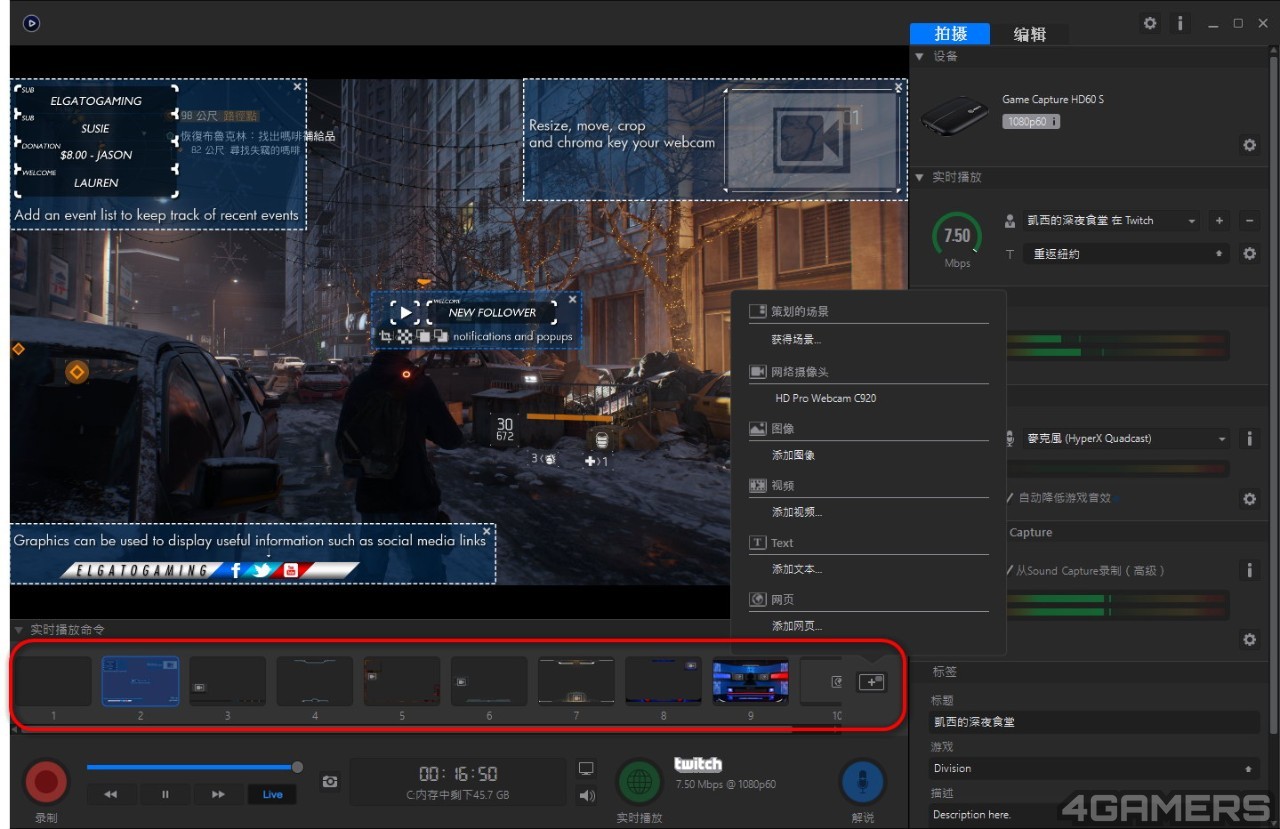Click the speaker volume icon

[x=587, y=796]
